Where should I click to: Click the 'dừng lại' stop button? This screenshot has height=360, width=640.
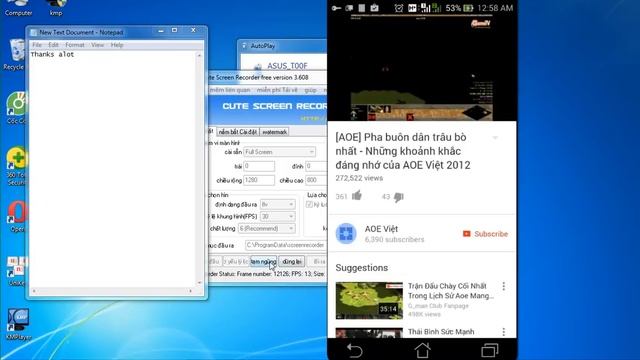291,262
